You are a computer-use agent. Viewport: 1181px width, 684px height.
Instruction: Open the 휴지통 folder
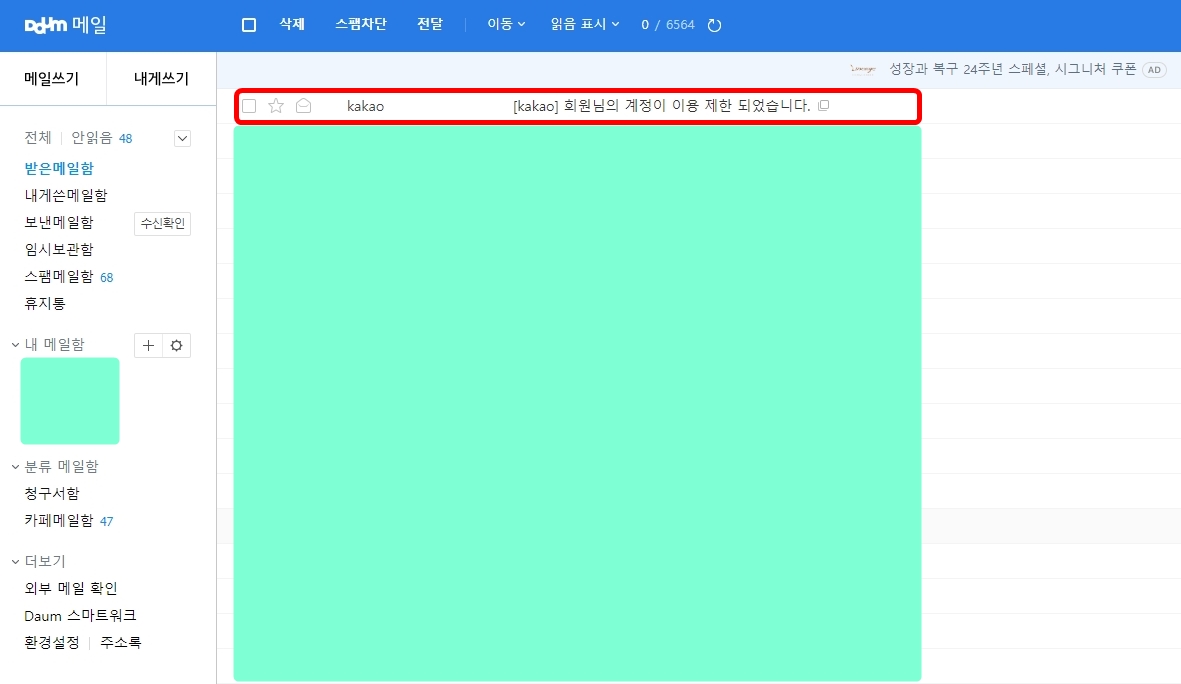[x=44, y=304]
